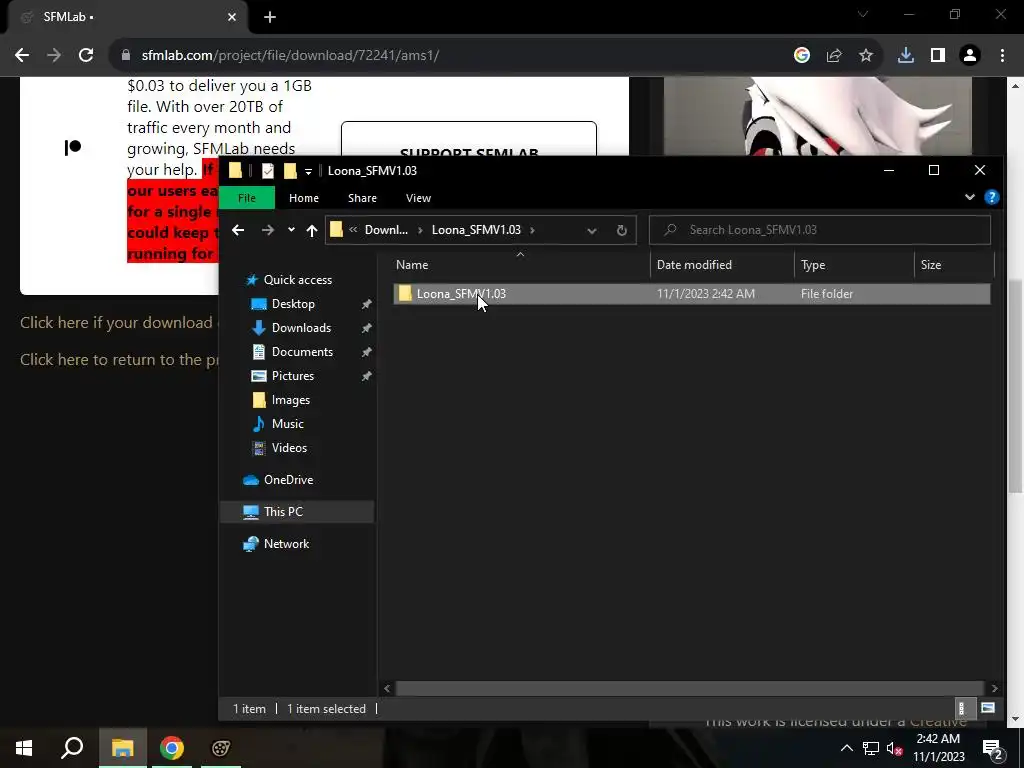Open Chrome profile avatar menu

[970, 56]
